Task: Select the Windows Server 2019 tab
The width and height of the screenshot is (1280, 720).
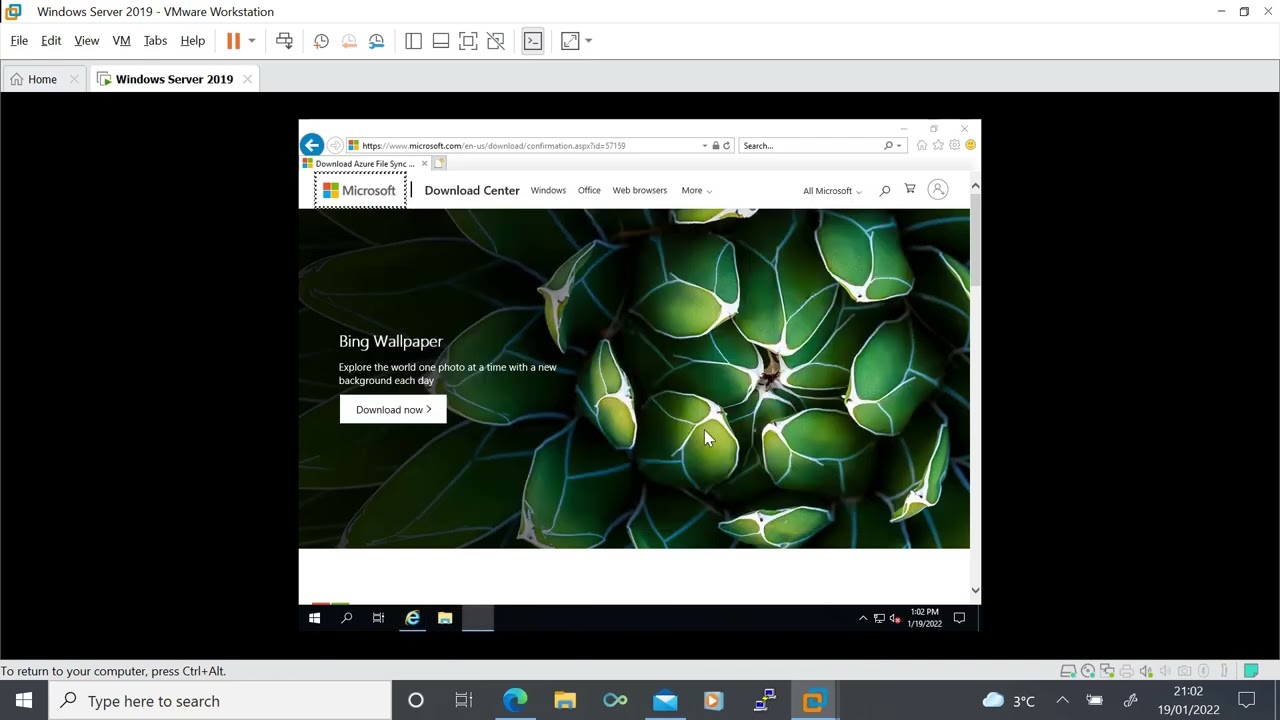Action: point(174,79)
